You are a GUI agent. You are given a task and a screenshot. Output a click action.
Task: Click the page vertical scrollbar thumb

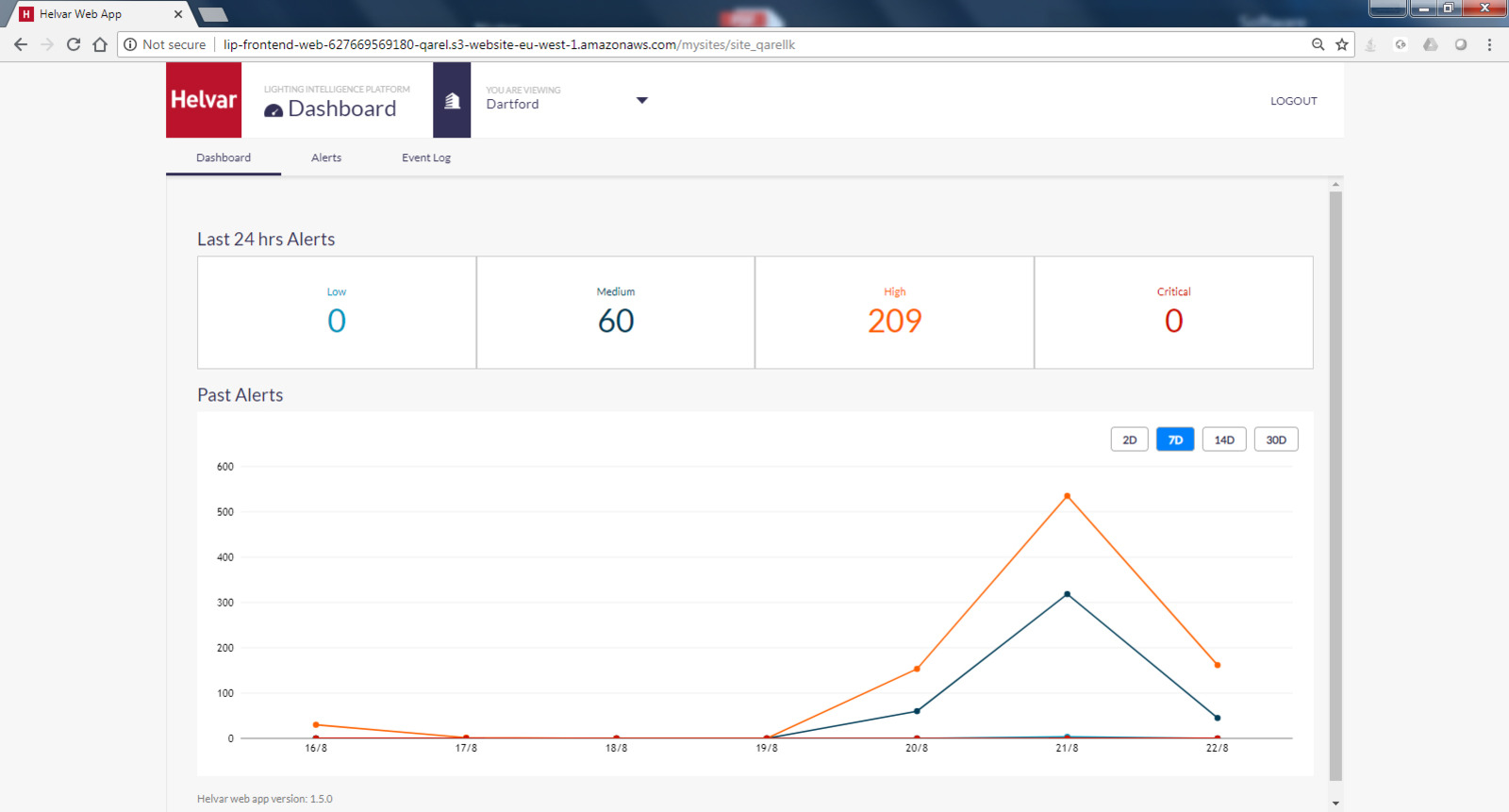coord(1335,486)
